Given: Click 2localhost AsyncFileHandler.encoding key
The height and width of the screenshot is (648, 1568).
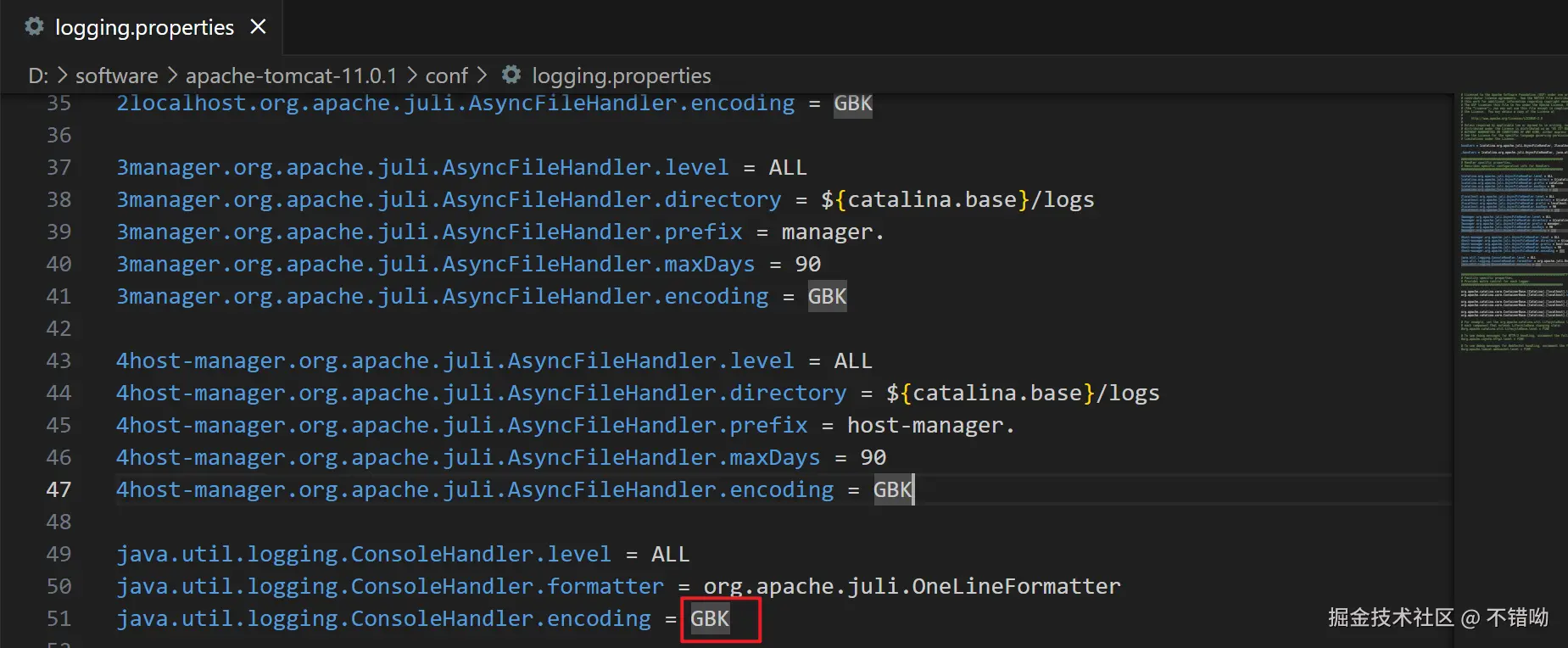Looking at the screenshot, I should 455,103.
